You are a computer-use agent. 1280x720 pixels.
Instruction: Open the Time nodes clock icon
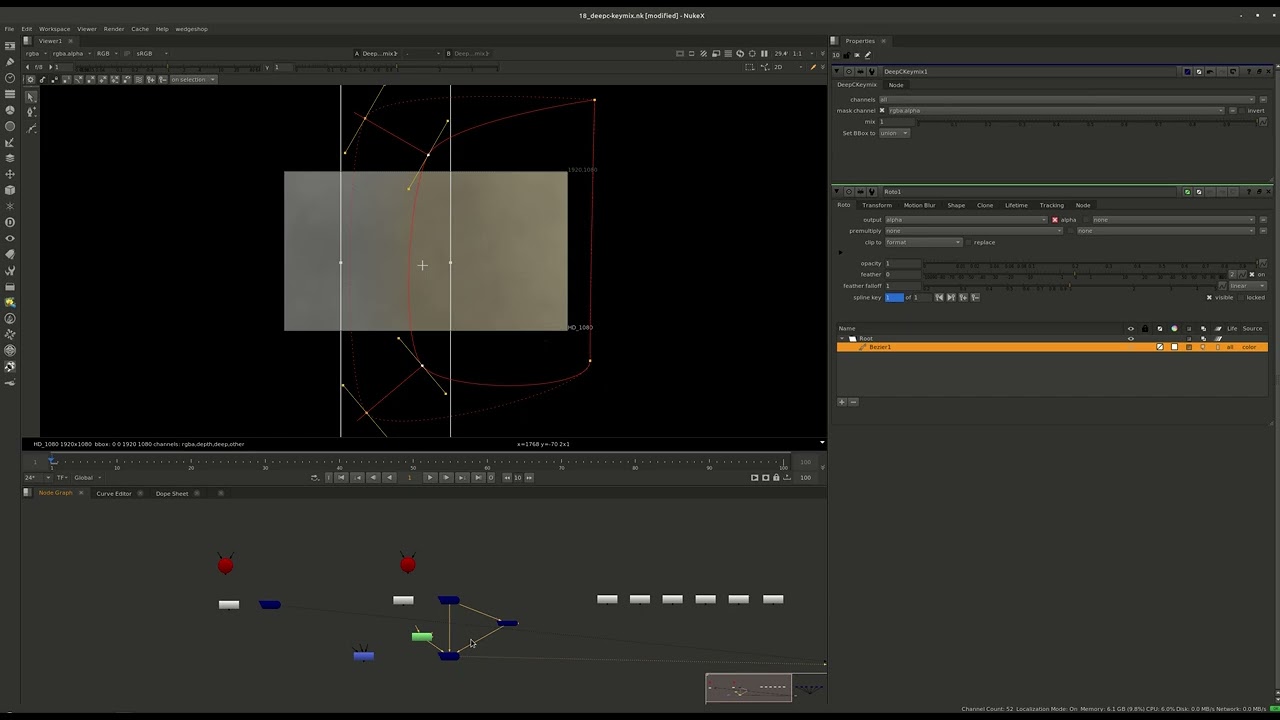(10, 78)
